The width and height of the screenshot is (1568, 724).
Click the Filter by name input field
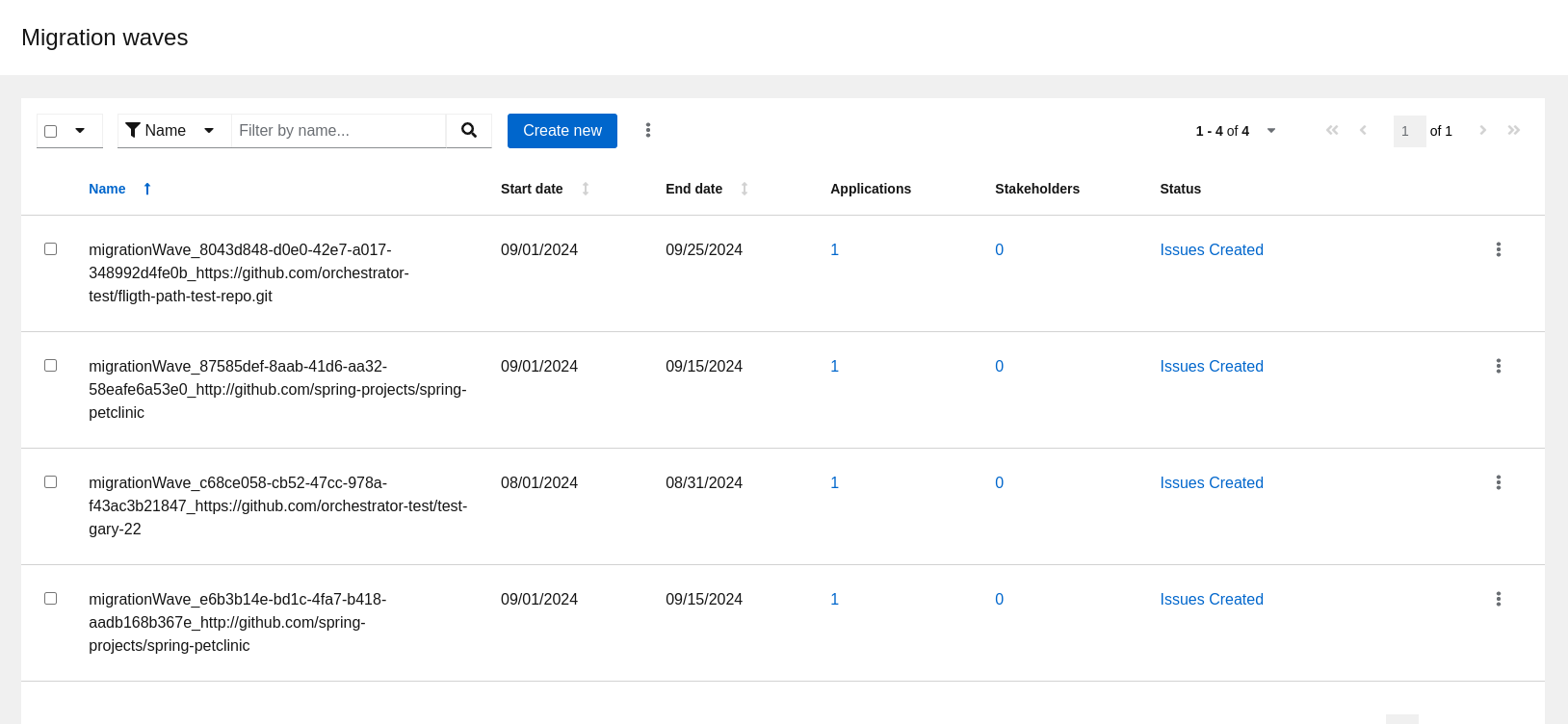click(x=338, y=131)
